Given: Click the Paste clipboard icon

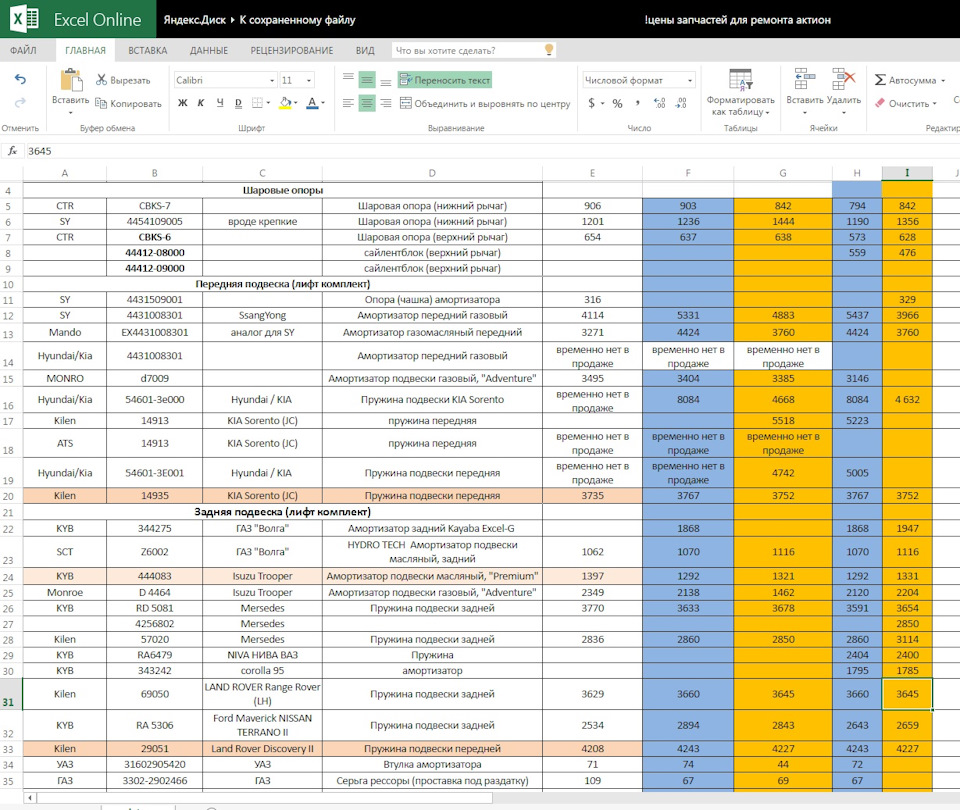Looking at the screenshot, I should click(71, 80).
